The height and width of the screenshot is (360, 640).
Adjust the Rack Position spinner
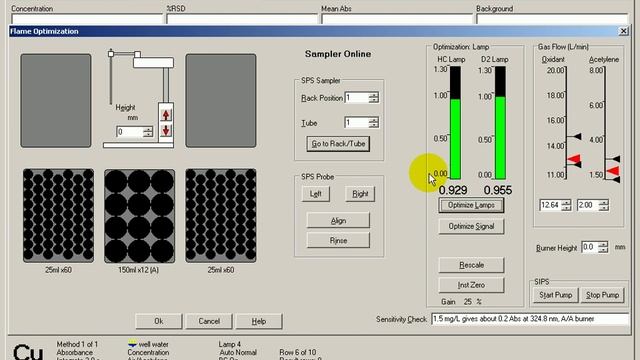point(373,98)
